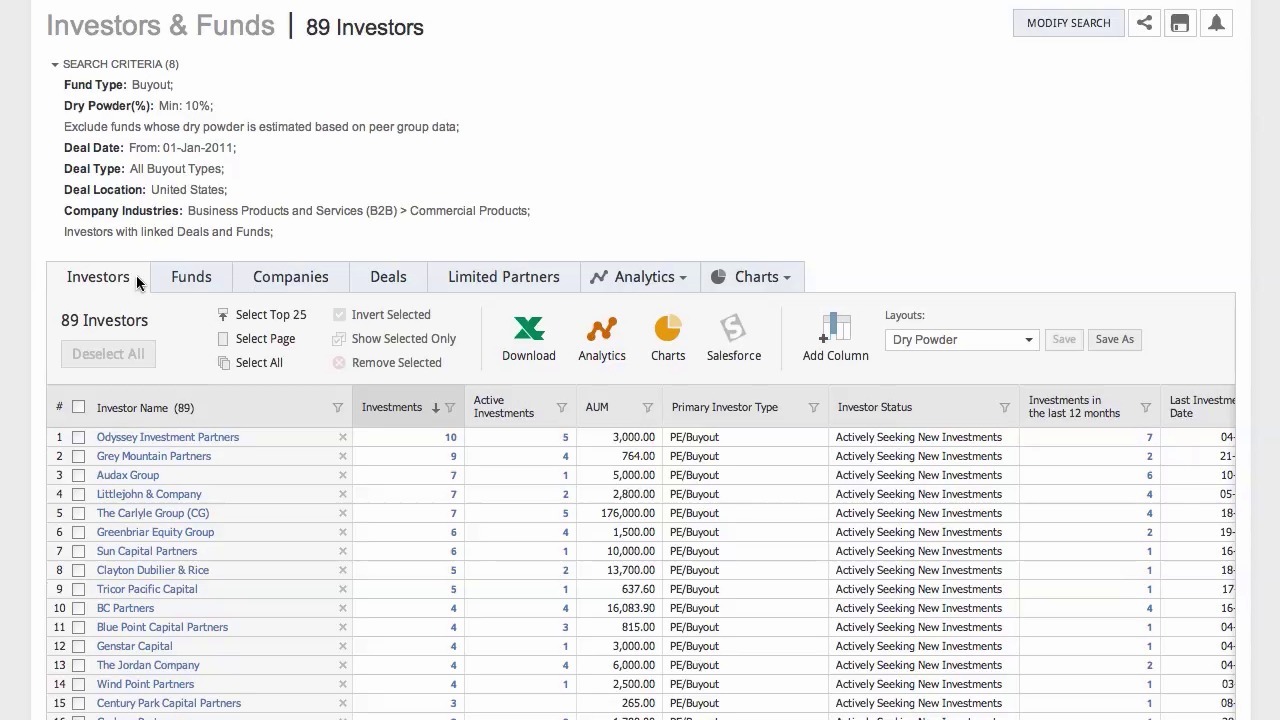Switch to the Funds tab
The height and width of the screenshot is (720, 1280).
[x=191, y=277]
